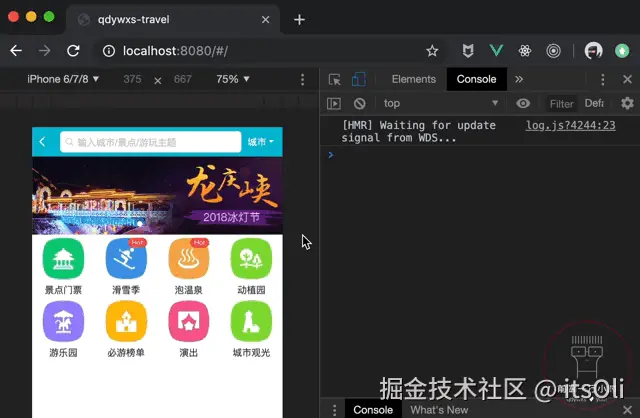Open the user profile avatar
This screenshot has height=418, width=640.
[x=593, y=51]
